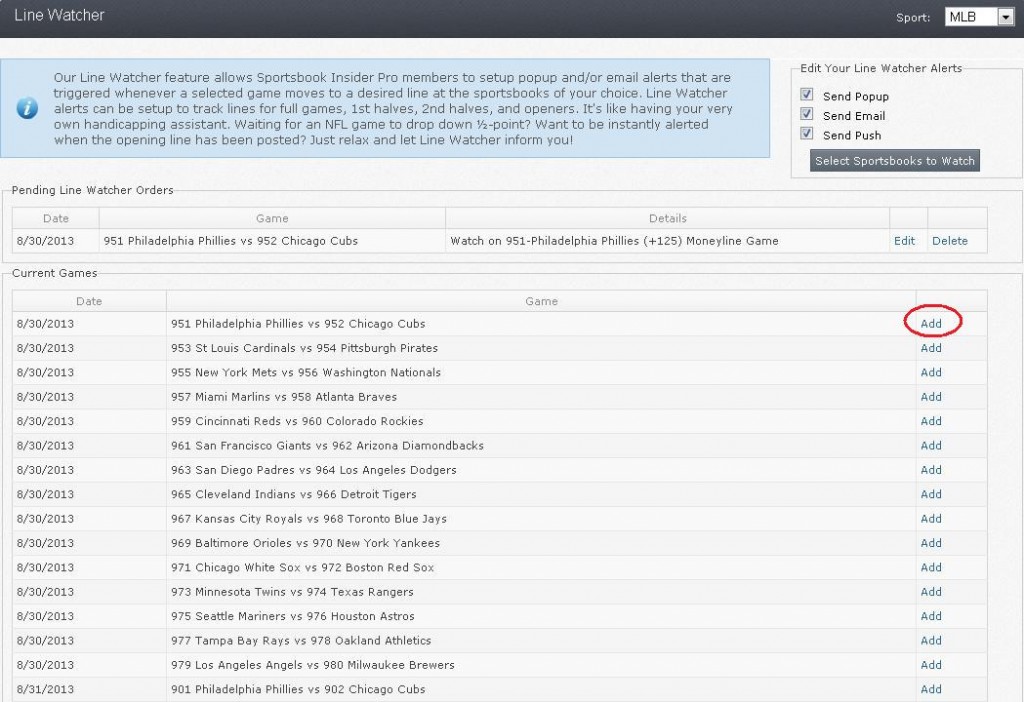Add Seattle Mariners vs Houston Astros game
This screenshot has width=1024, height=702.
[x=931, y=616]
